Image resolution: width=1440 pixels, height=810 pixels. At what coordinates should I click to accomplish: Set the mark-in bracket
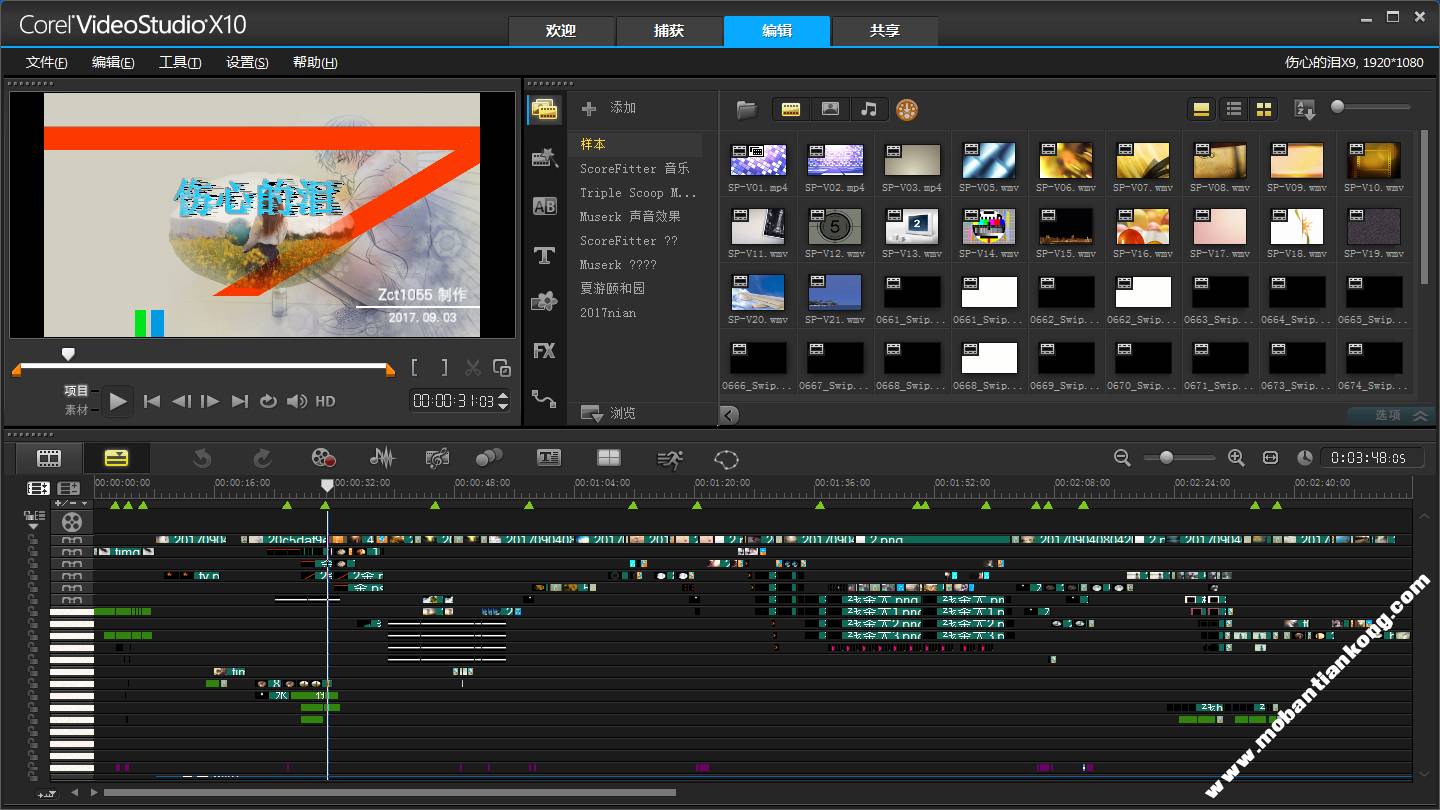pos(415,367)
